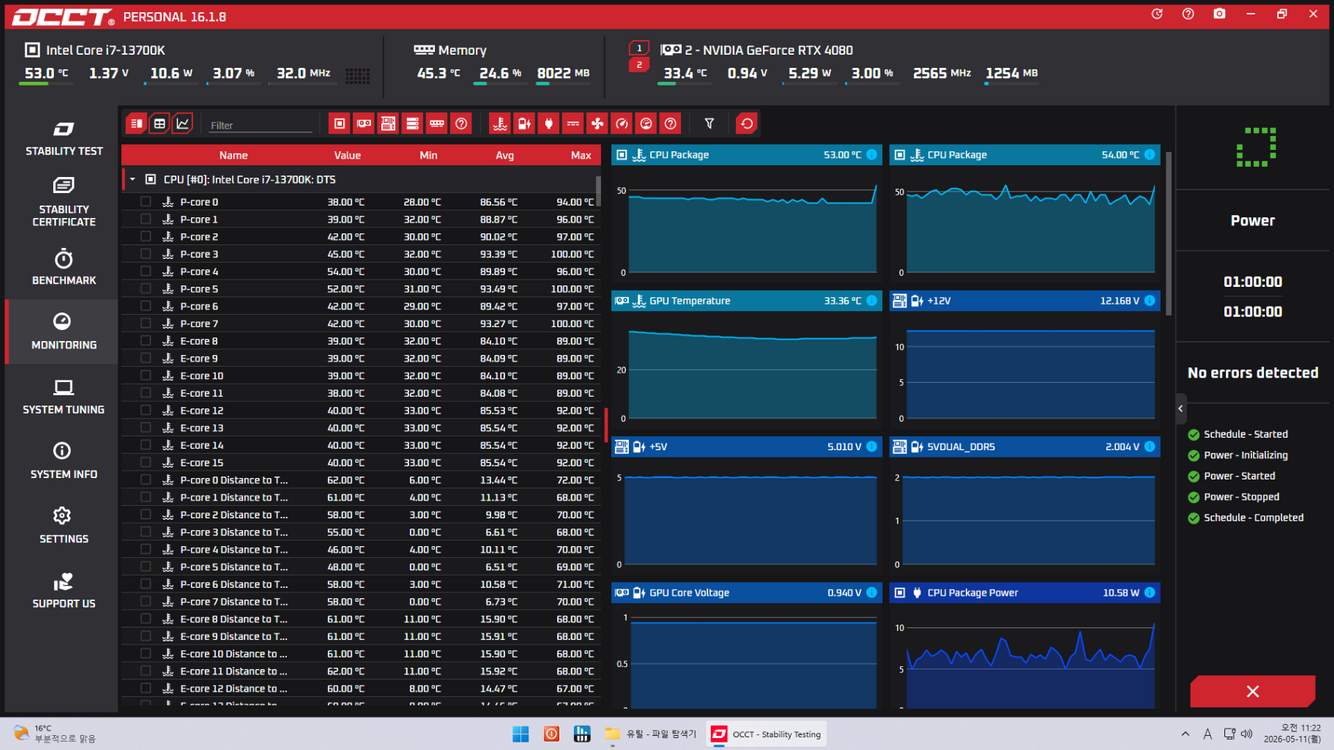Screen dimensions: 1334x750
Task: Select GPU tab number 1
Action: pos(639,48)
